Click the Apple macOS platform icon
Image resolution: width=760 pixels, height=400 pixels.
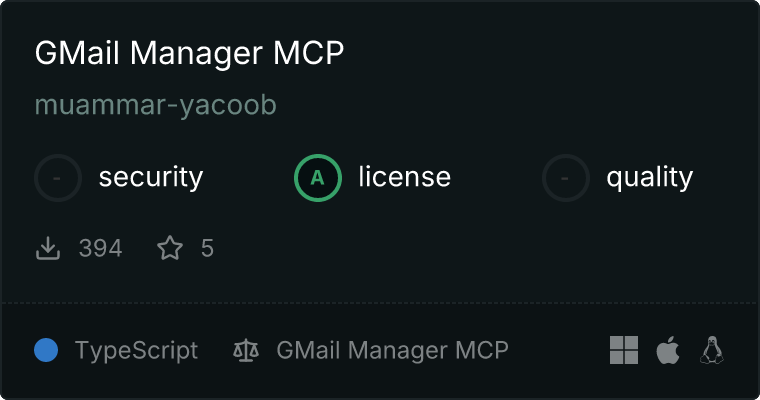tap(668, 350)
